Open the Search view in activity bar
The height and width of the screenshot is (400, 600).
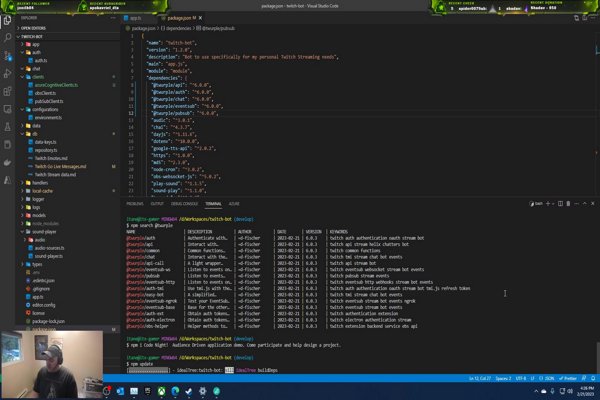click(x=7, y=38)
